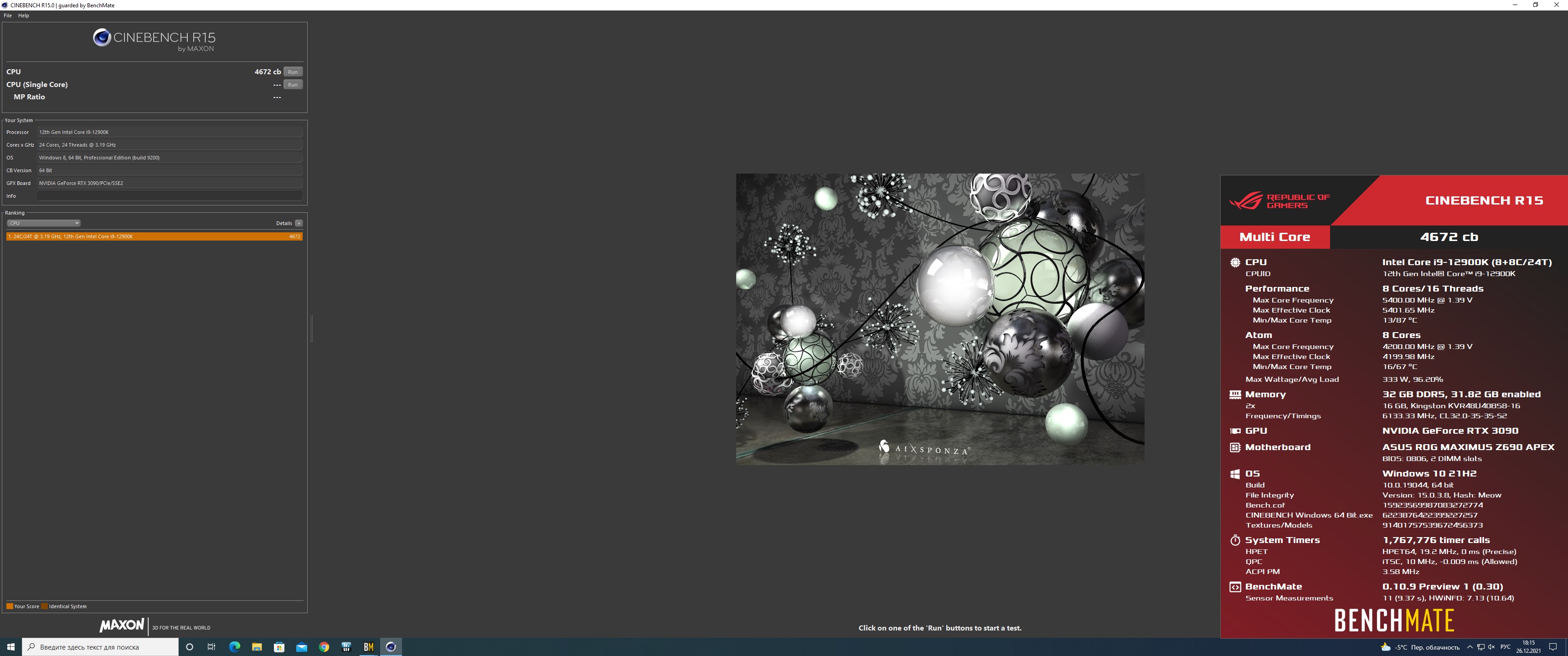The height and width of the screenshot is (656, 1568).
Task: Open Microsoft Store from taskbar
Action: [x=279, y=647]
